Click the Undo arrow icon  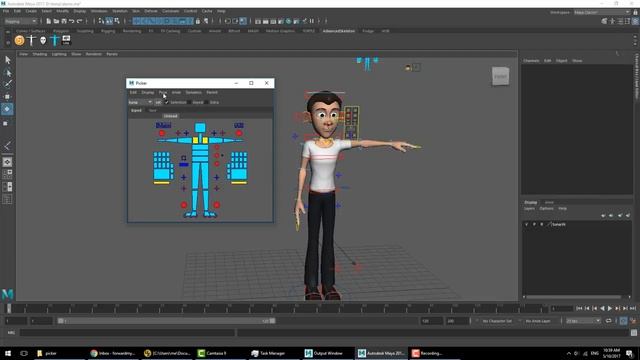click(x=71, y=21)
